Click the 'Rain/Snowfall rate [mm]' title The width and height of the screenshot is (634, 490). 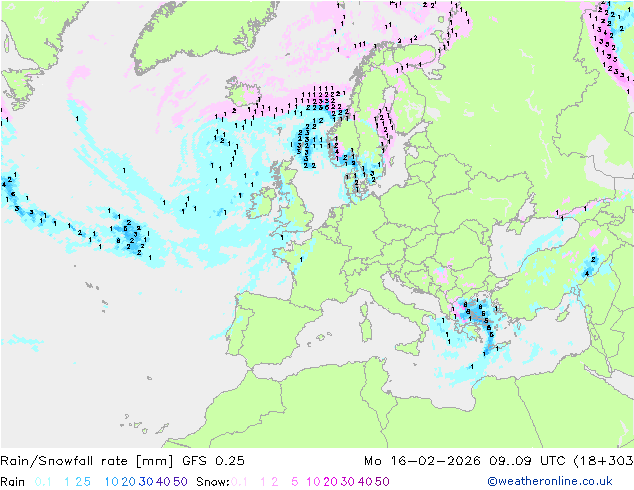[x=87, y=461]
